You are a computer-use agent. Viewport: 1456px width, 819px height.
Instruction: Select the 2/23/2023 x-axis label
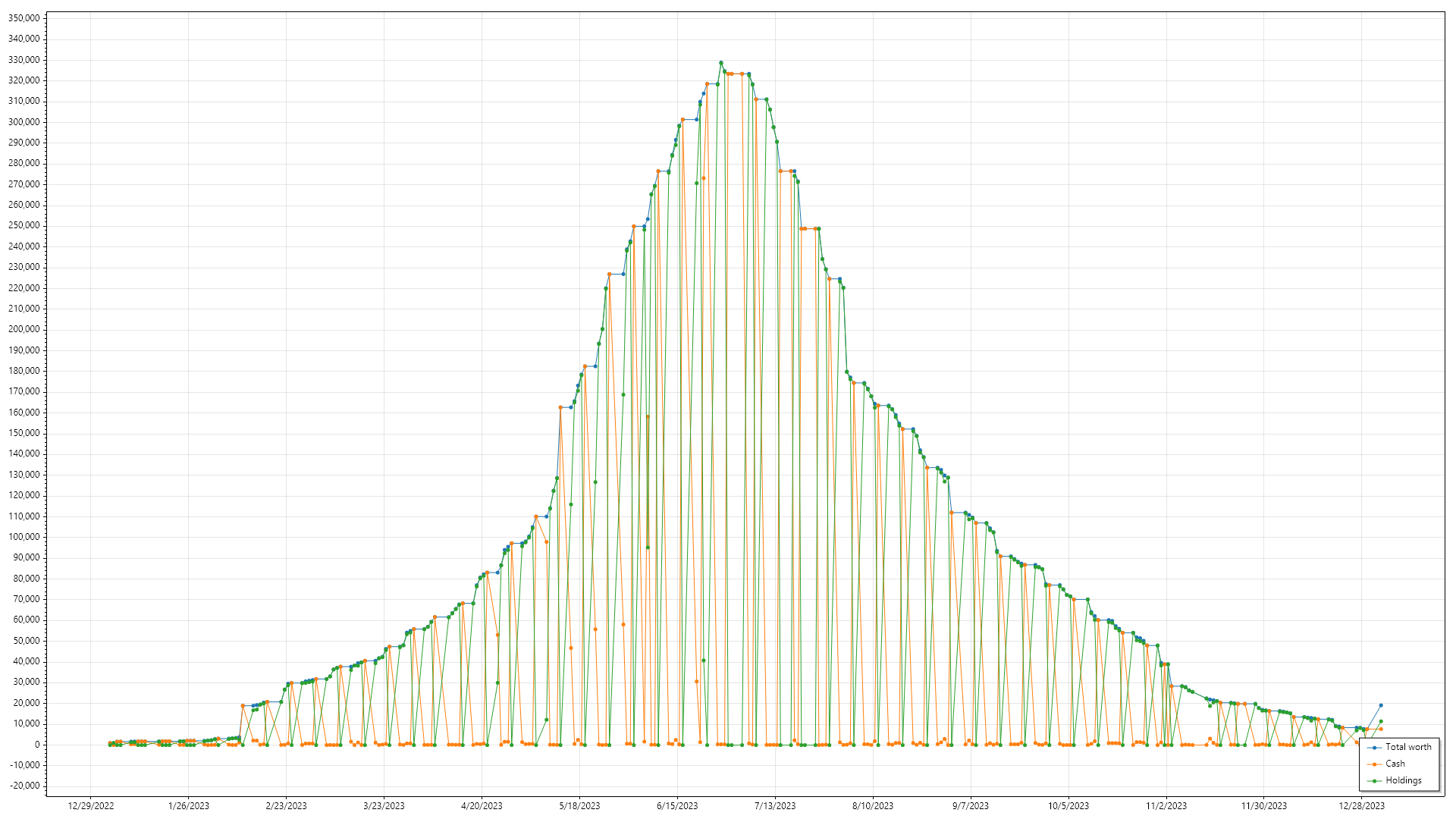[x=287, y=806]
